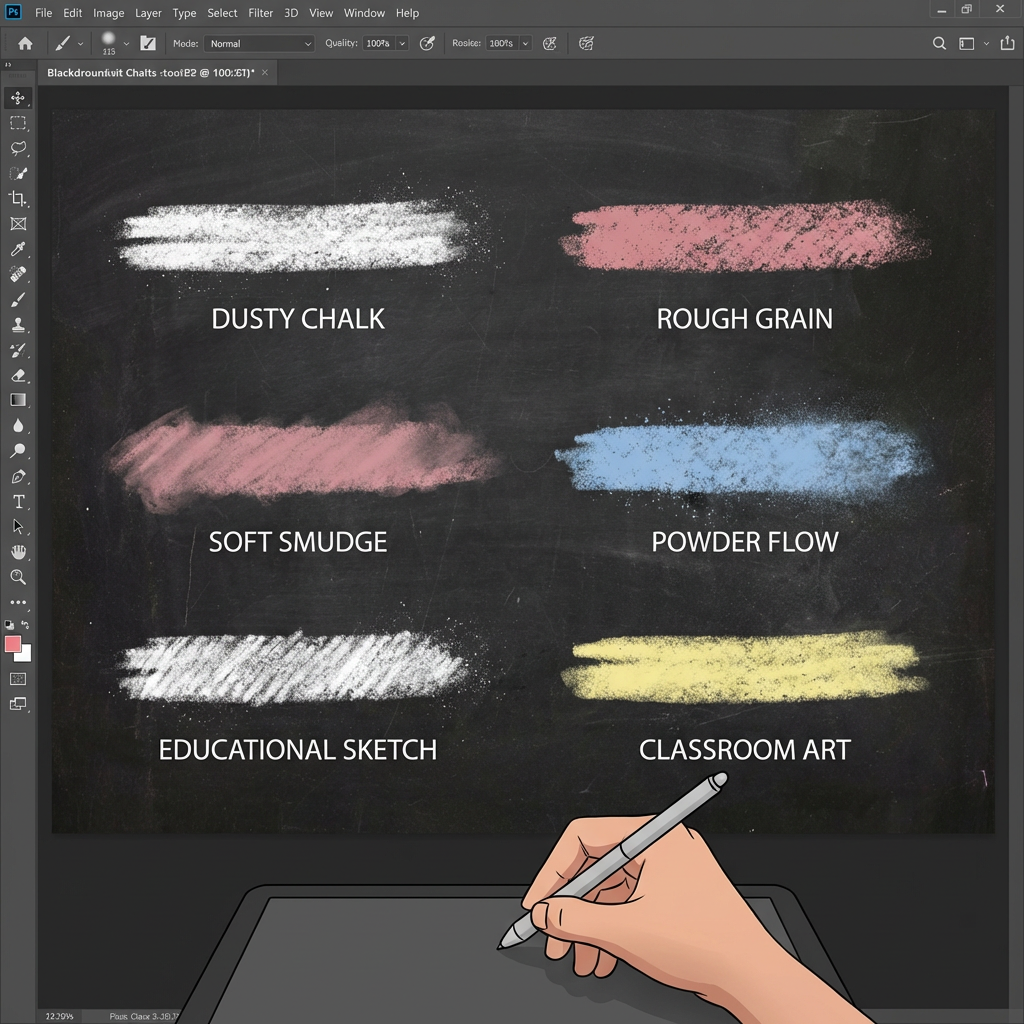Open the Filter menu
This screenshot has width=1024, height=1024.
pos(260,13)
